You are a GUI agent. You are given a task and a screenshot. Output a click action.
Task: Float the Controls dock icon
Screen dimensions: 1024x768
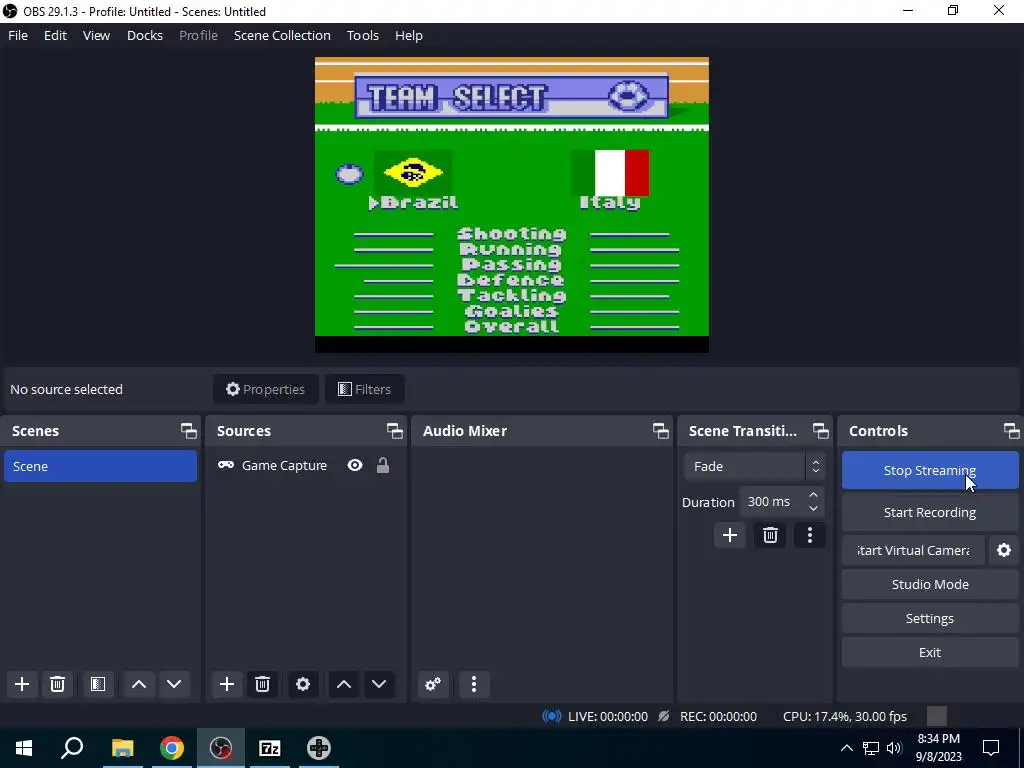coord(1011,431)
